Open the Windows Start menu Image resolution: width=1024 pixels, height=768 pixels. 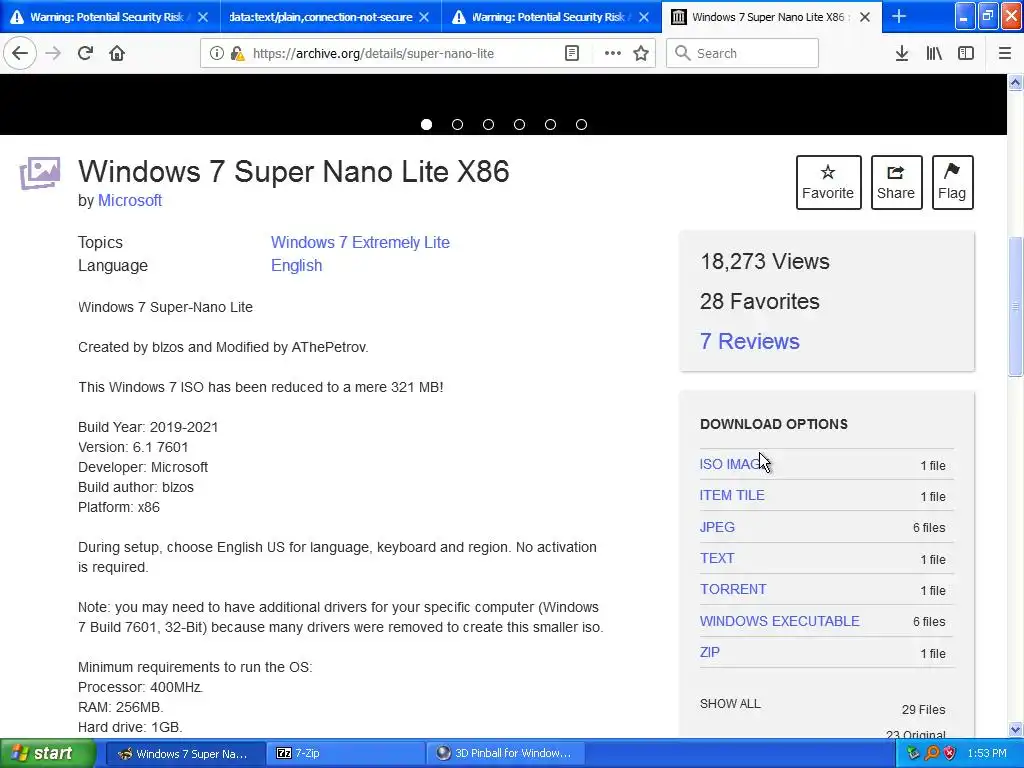(46, 753)
